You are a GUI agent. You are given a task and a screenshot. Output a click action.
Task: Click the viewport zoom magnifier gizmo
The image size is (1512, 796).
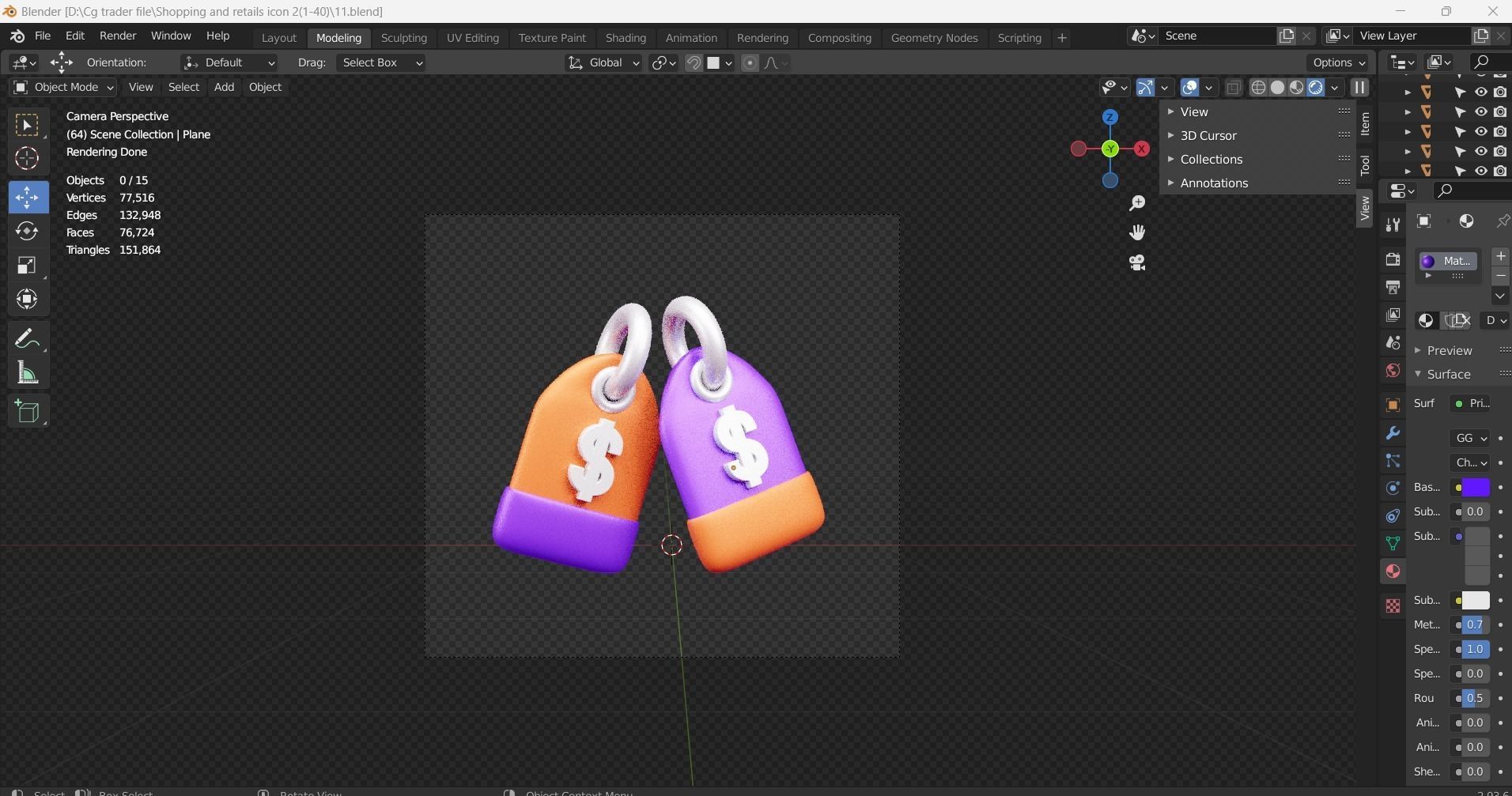click(1137, 204)
